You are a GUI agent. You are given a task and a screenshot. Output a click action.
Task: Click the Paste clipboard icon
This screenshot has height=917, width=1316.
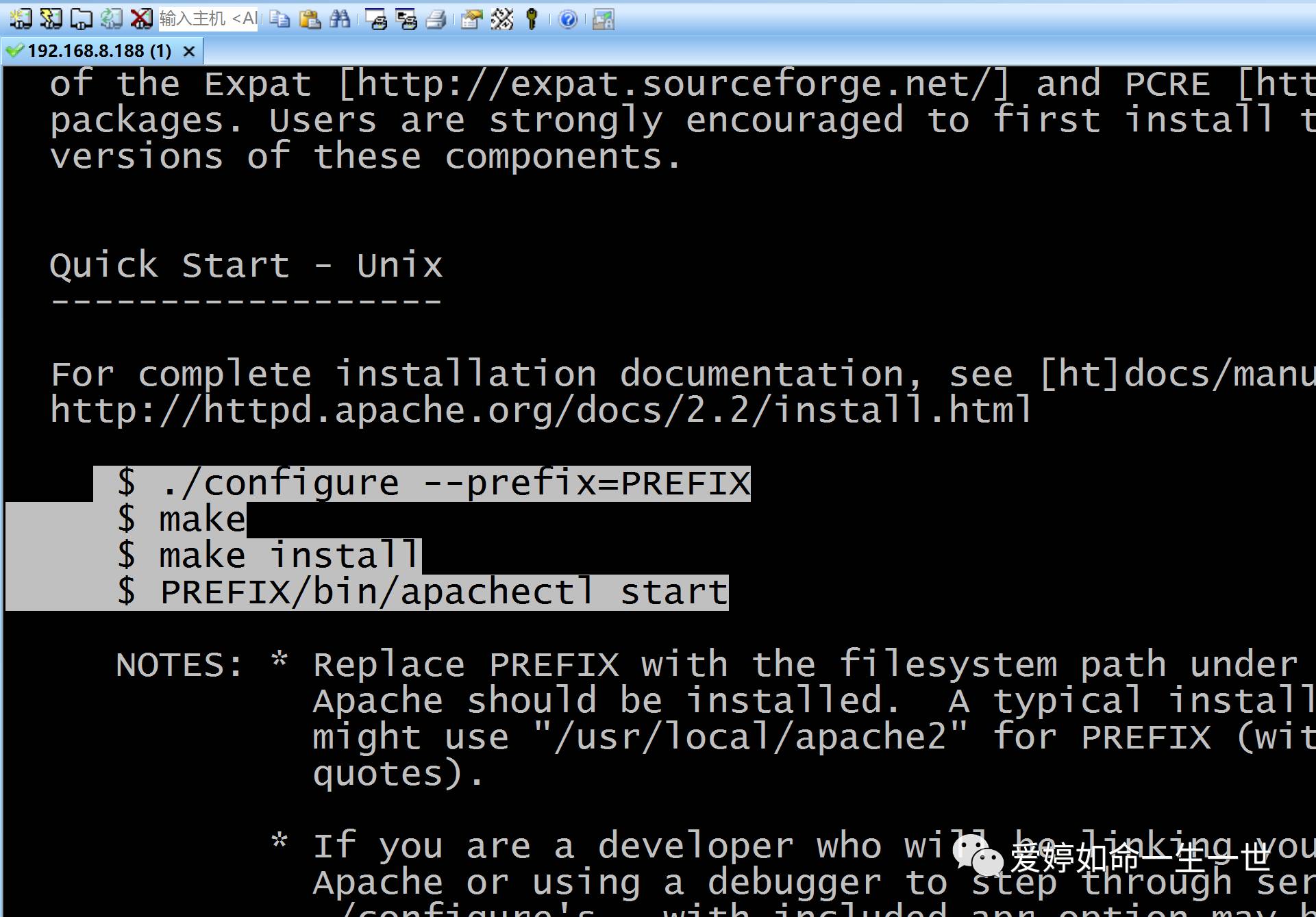[310, 18]
